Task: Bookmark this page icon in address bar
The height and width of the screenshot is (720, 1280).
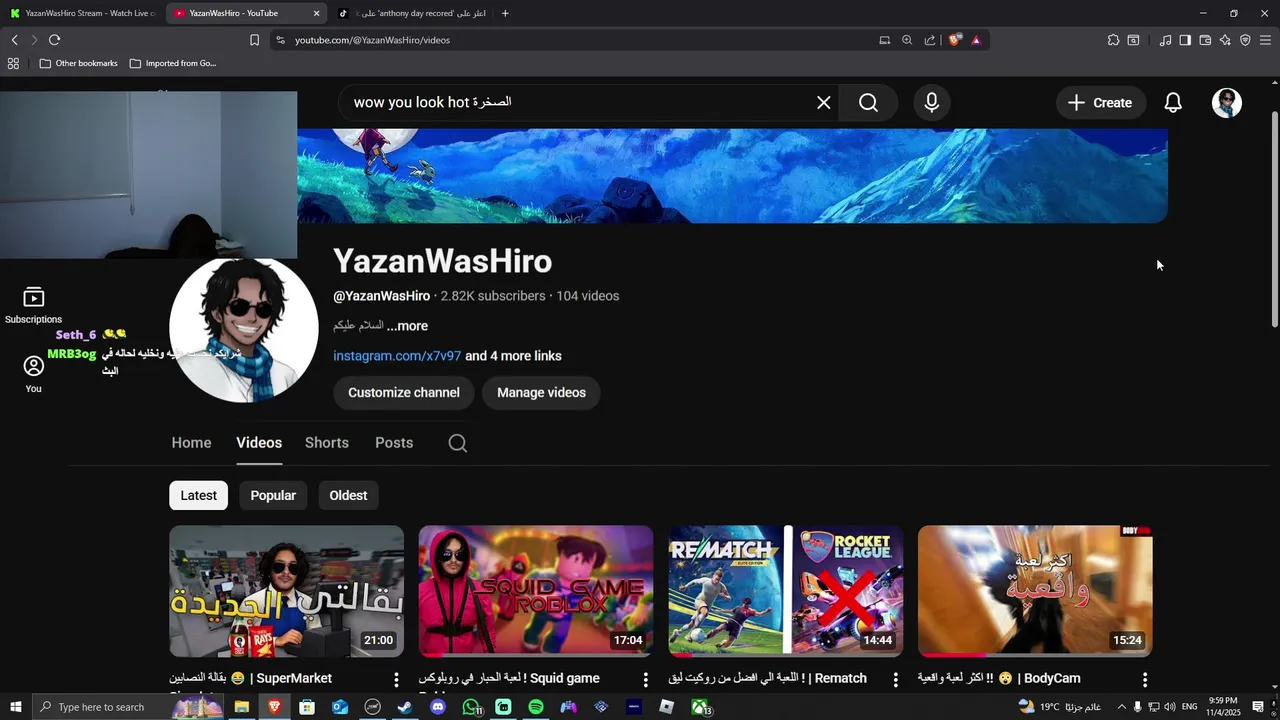Action: coord(254,40)
